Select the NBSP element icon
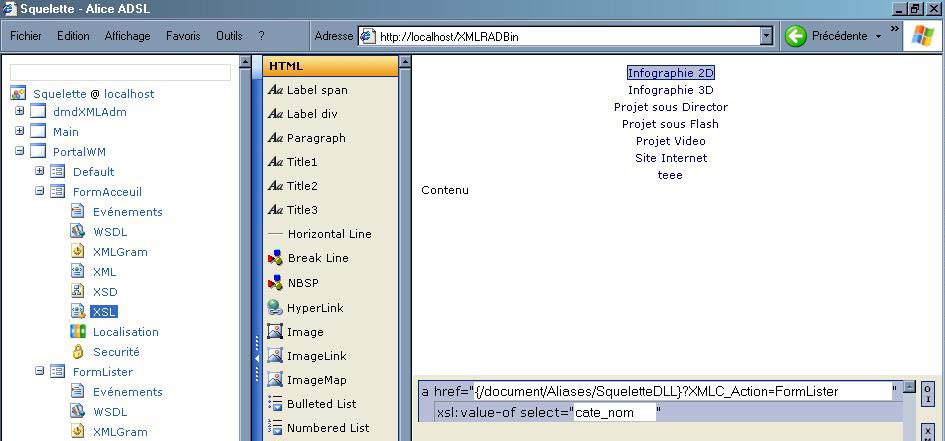This screenshot has height=441, width=945. (x=275, y=283)
